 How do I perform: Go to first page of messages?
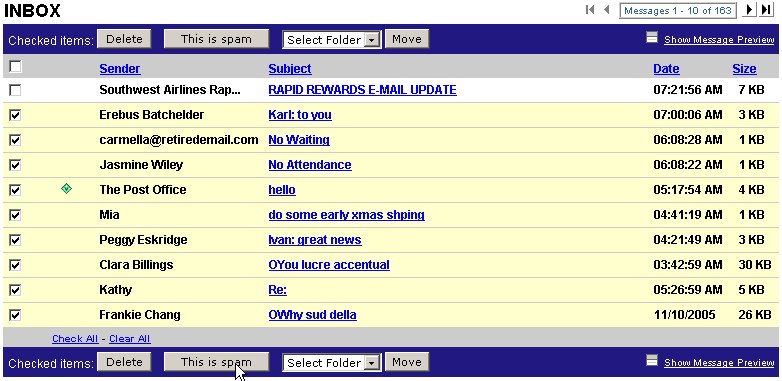click(x=590, y=9)
